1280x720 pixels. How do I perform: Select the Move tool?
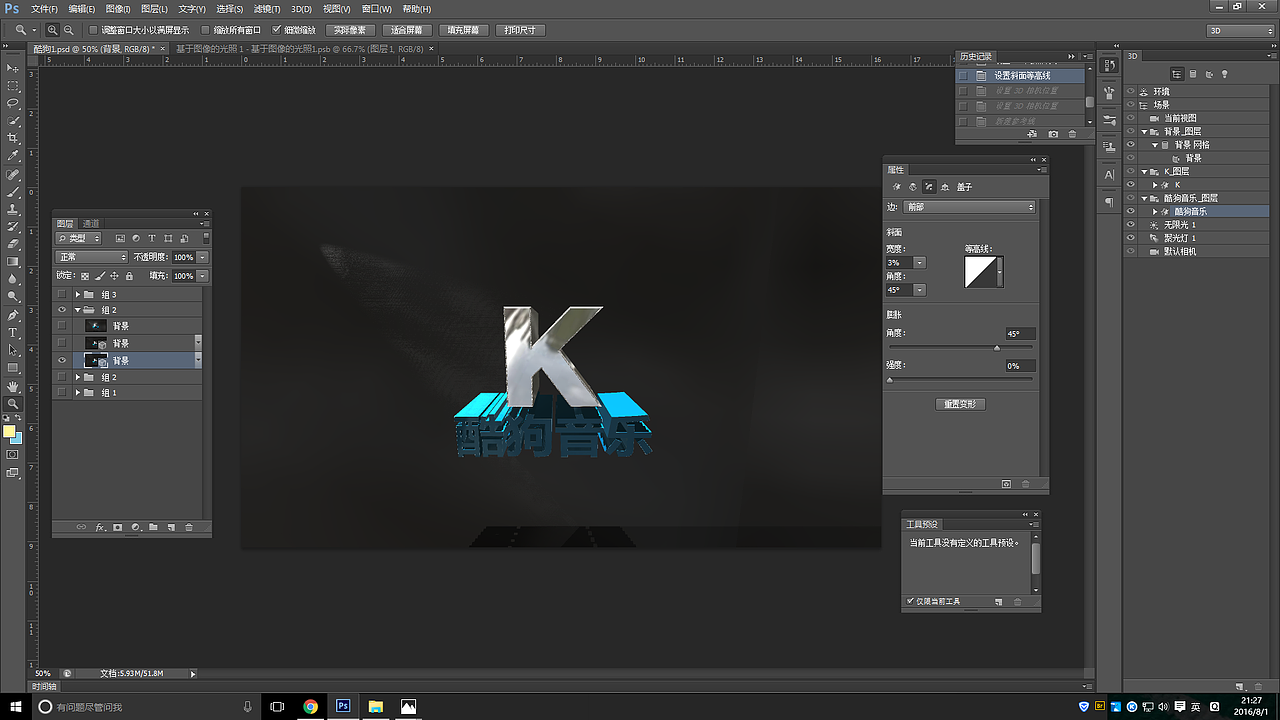[13, 68]
